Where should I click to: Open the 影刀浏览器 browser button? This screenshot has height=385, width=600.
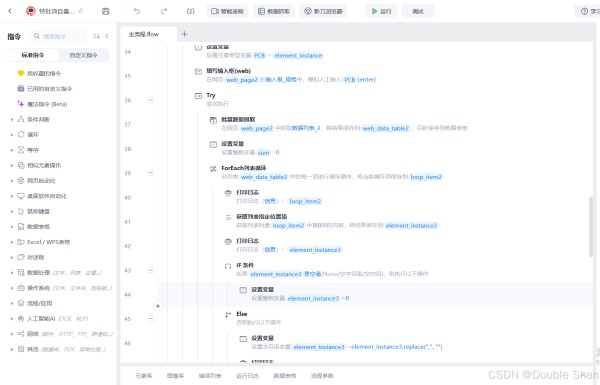click(x=323, y=11)
